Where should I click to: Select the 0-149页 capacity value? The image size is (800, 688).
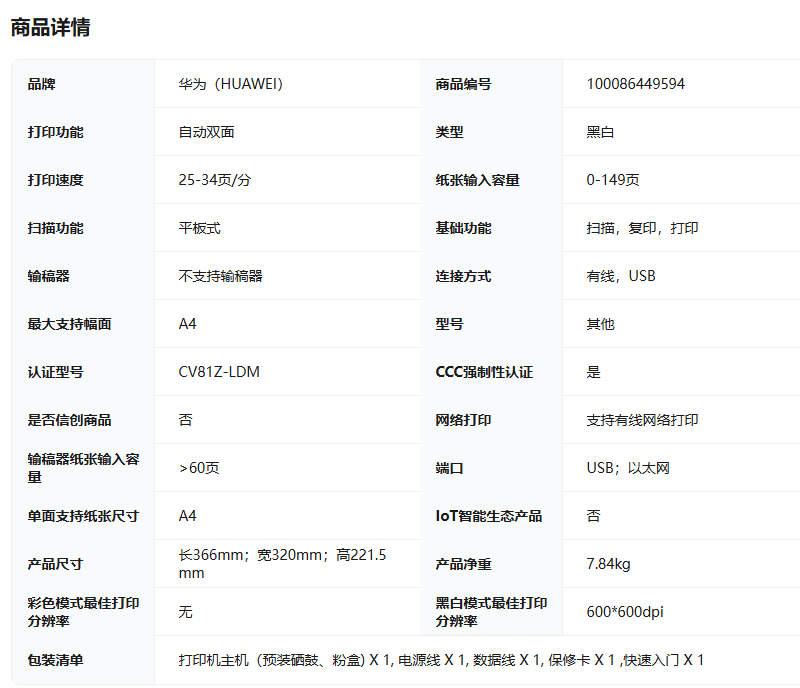coord(613,180)
